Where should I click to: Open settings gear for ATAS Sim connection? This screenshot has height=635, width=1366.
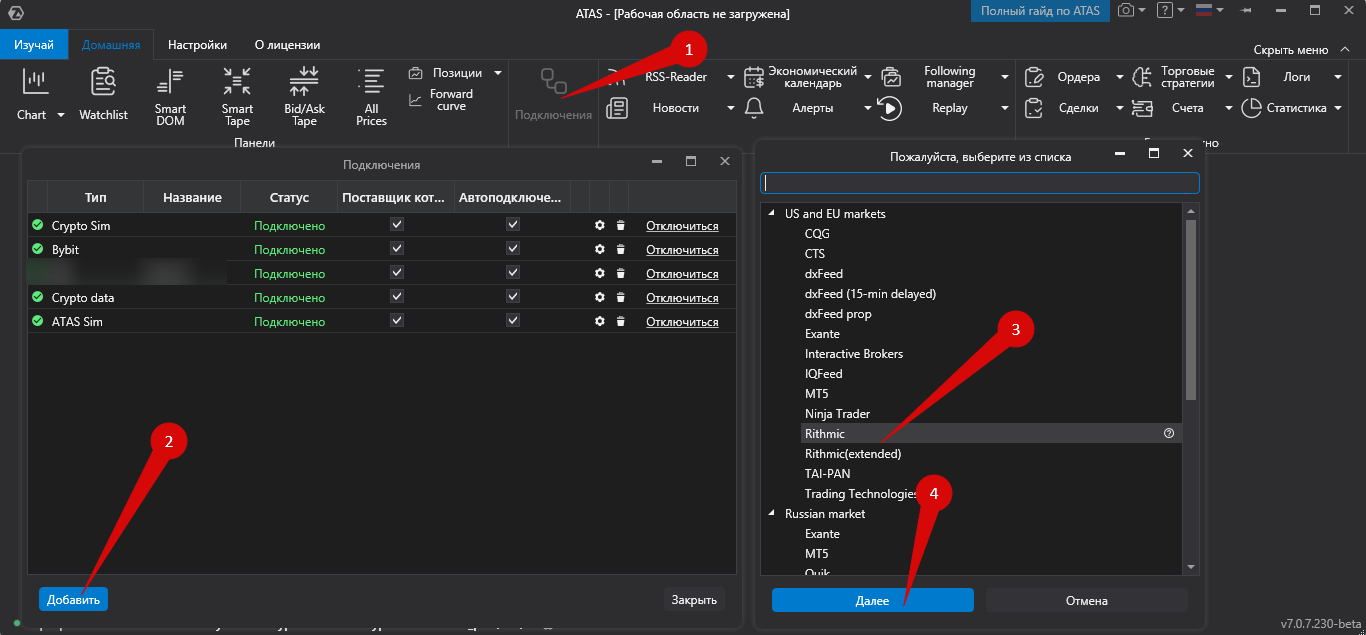click(599, 321)
